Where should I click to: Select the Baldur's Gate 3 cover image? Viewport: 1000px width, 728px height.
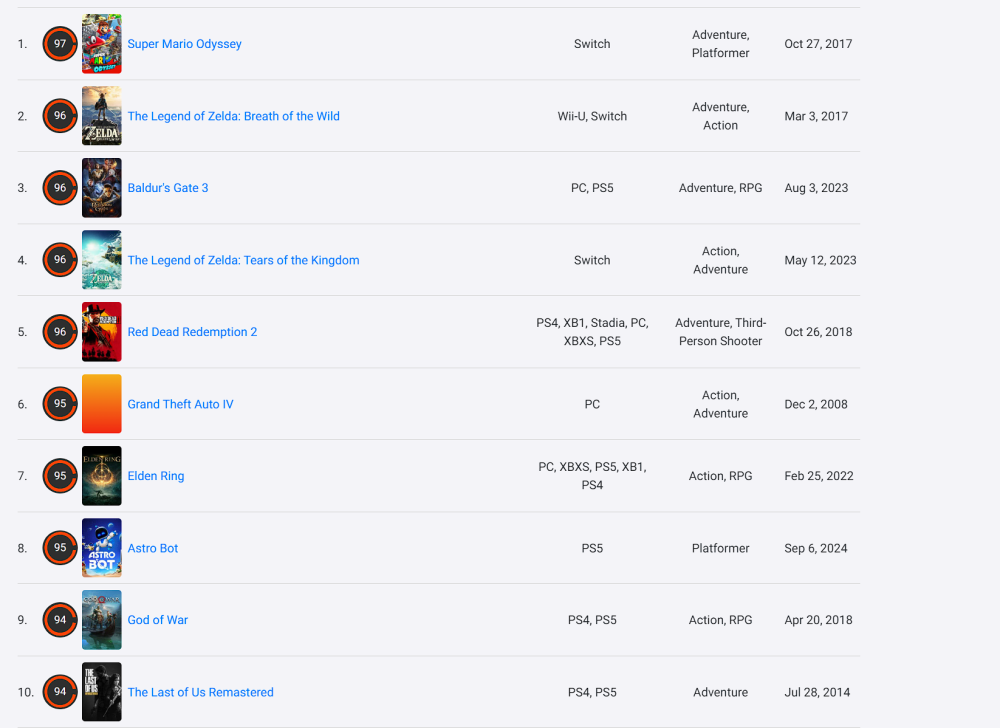(x=101, y=188)
